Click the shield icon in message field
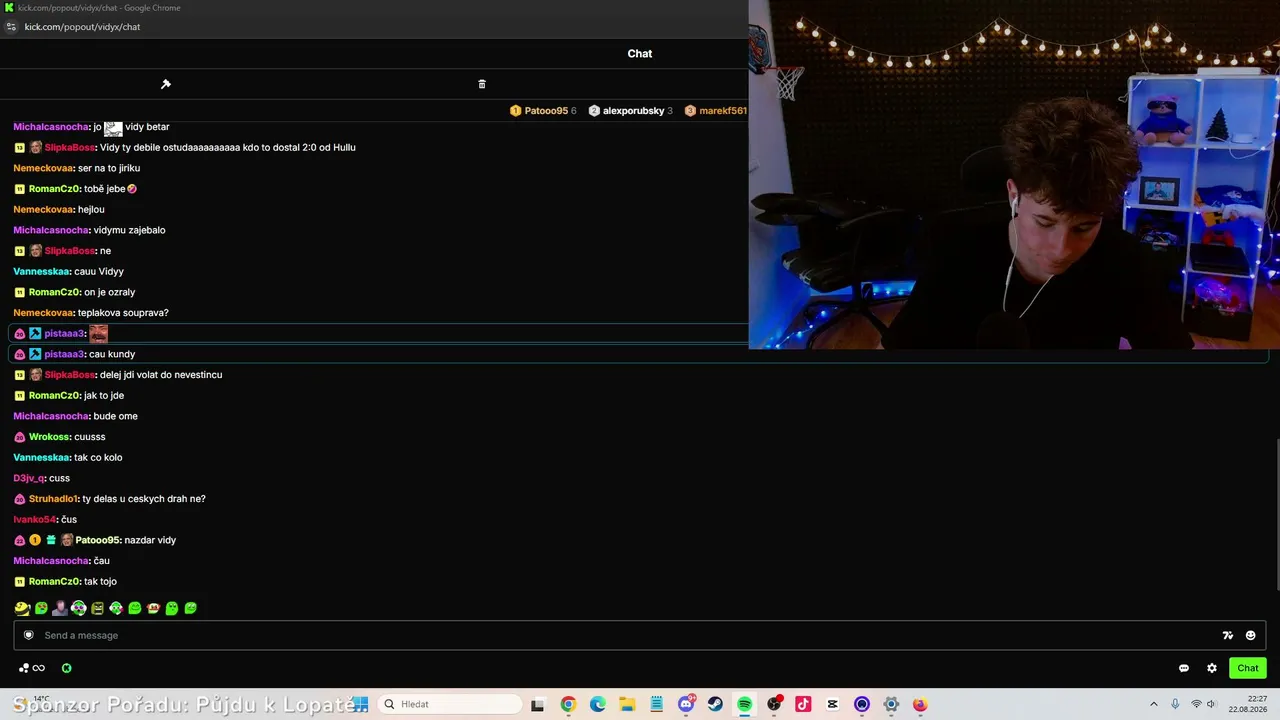The width and height of the screenshot is (1280, 720). [29, 635]
